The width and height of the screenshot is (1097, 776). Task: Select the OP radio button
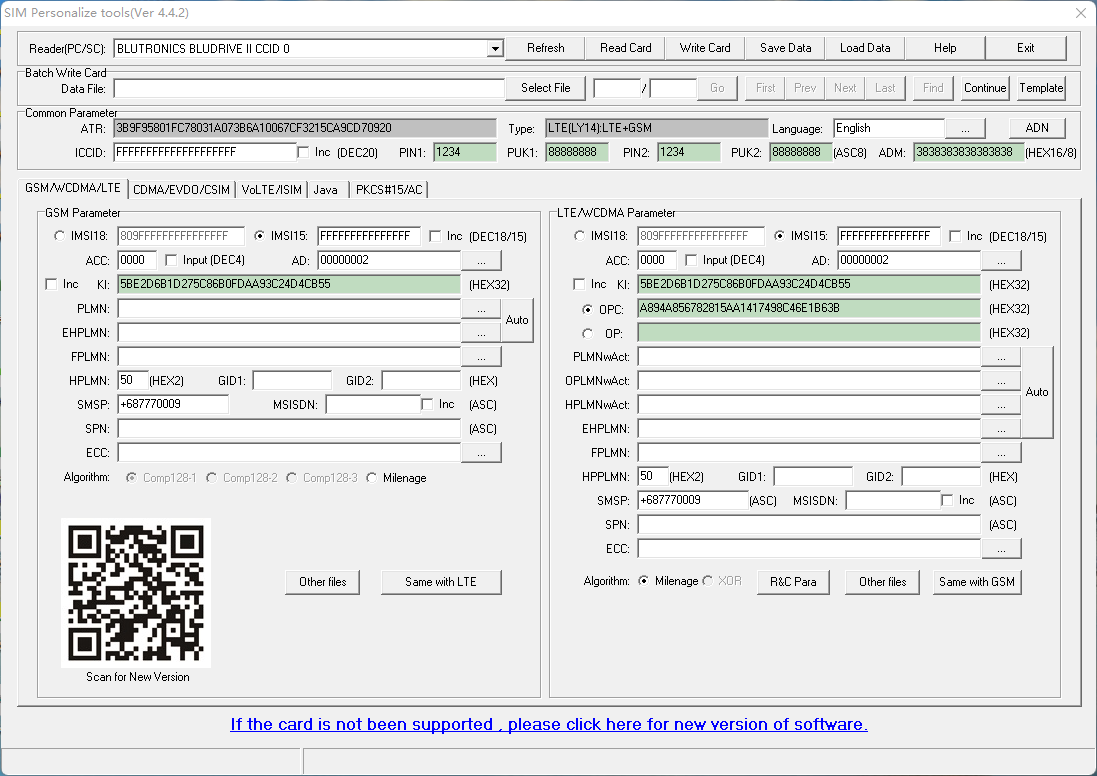(587, 333)
